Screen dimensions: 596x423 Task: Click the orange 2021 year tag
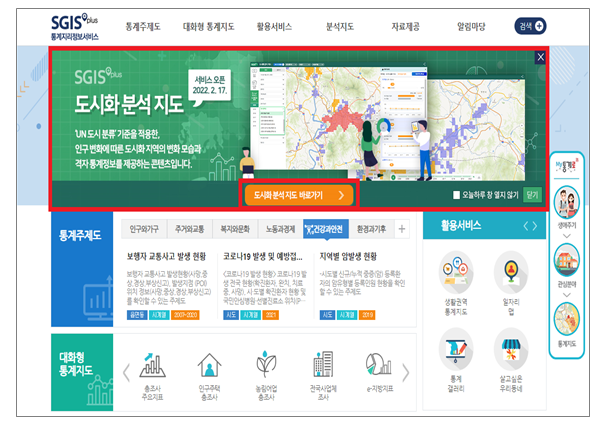[x=271, y=315]
